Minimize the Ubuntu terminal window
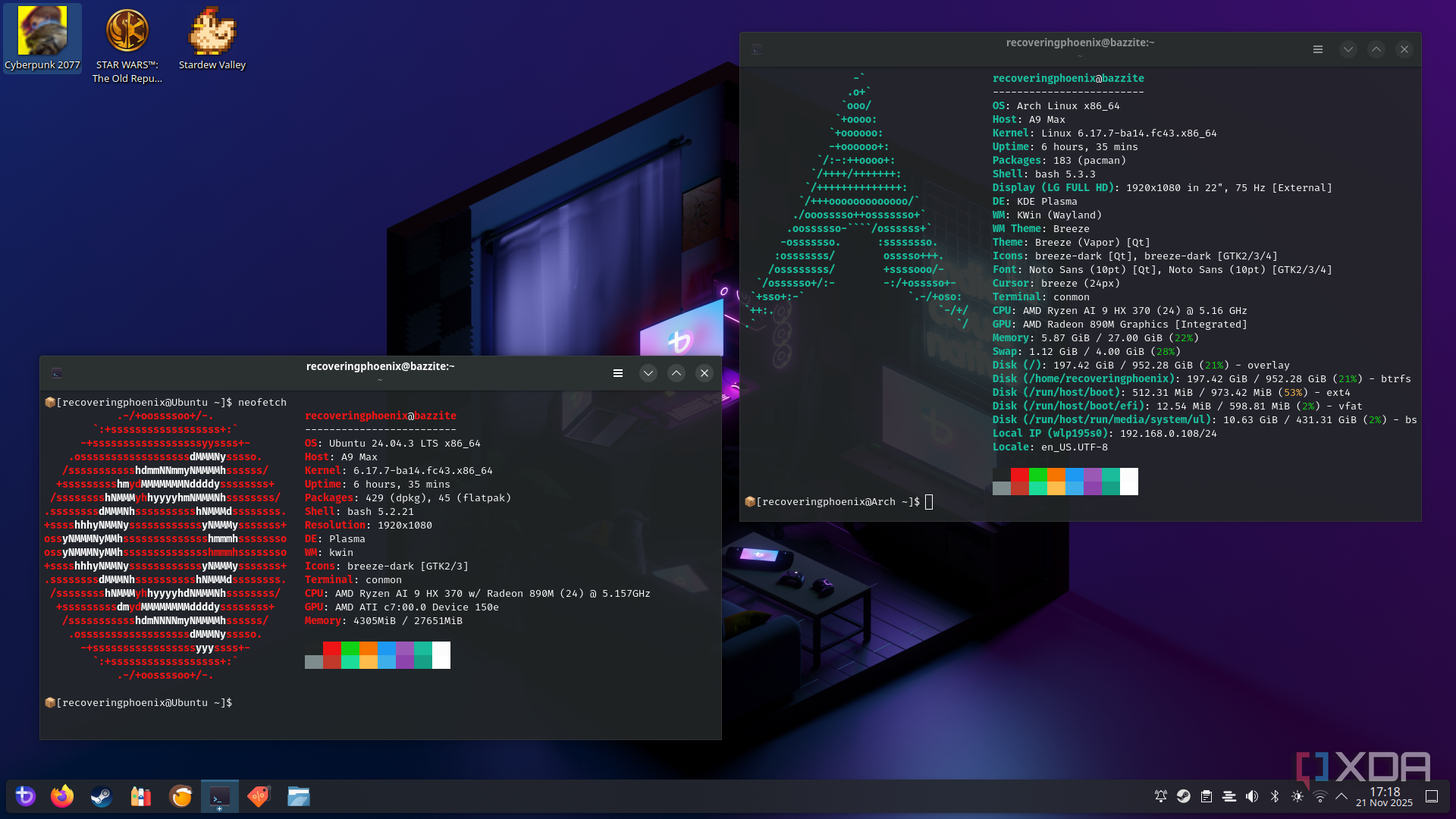1456x819 pixels. coord(648,373)
